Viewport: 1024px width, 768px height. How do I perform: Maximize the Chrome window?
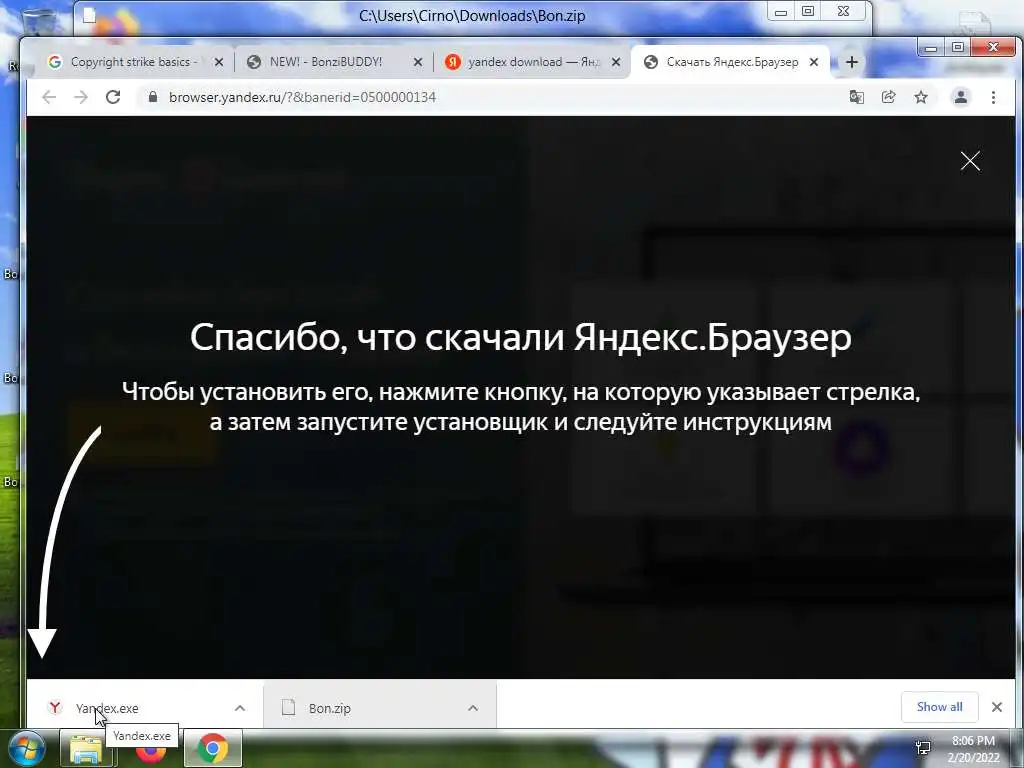tap(958, 47)
